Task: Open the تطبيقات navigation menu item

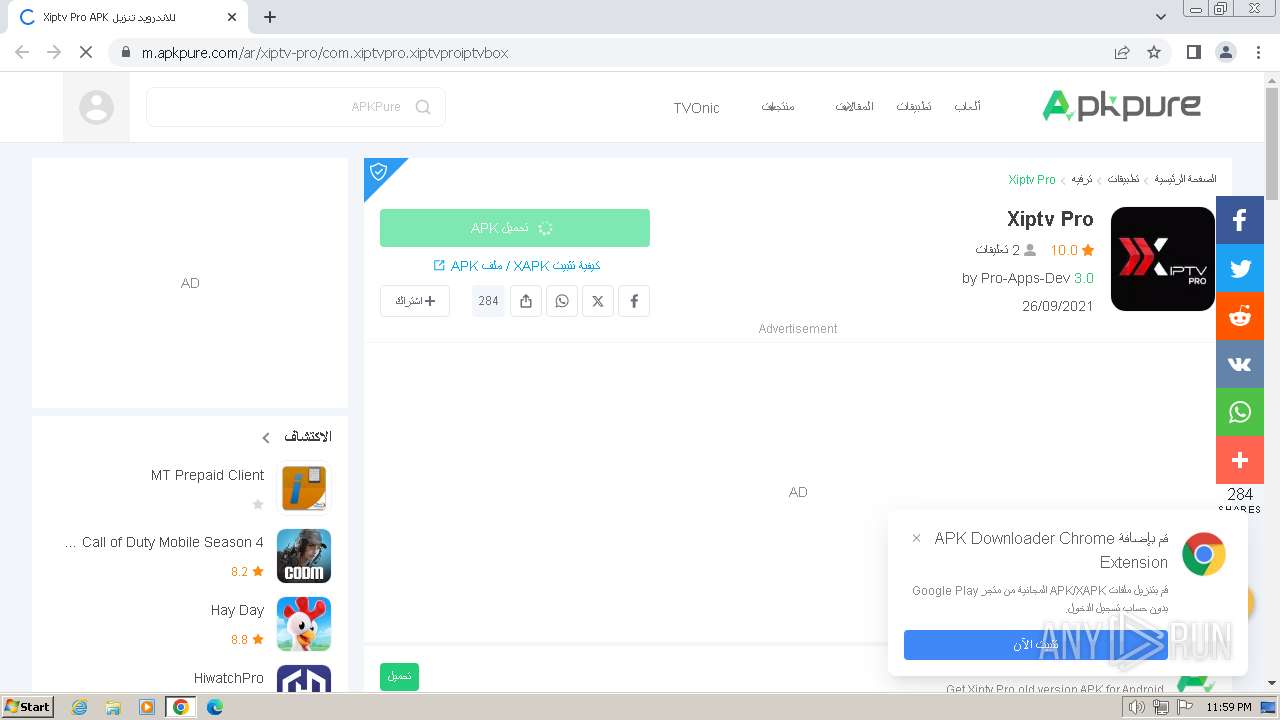Action: click(x=913, y=106)
